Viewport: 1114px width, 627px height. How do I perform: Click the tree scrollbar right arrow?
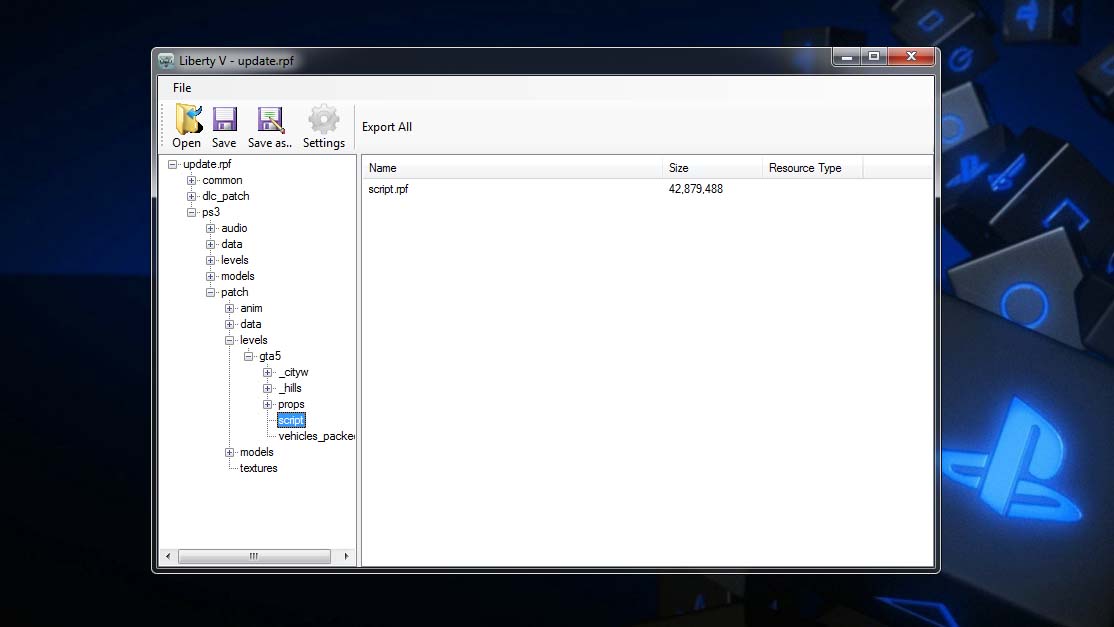[x=346, y=556]
